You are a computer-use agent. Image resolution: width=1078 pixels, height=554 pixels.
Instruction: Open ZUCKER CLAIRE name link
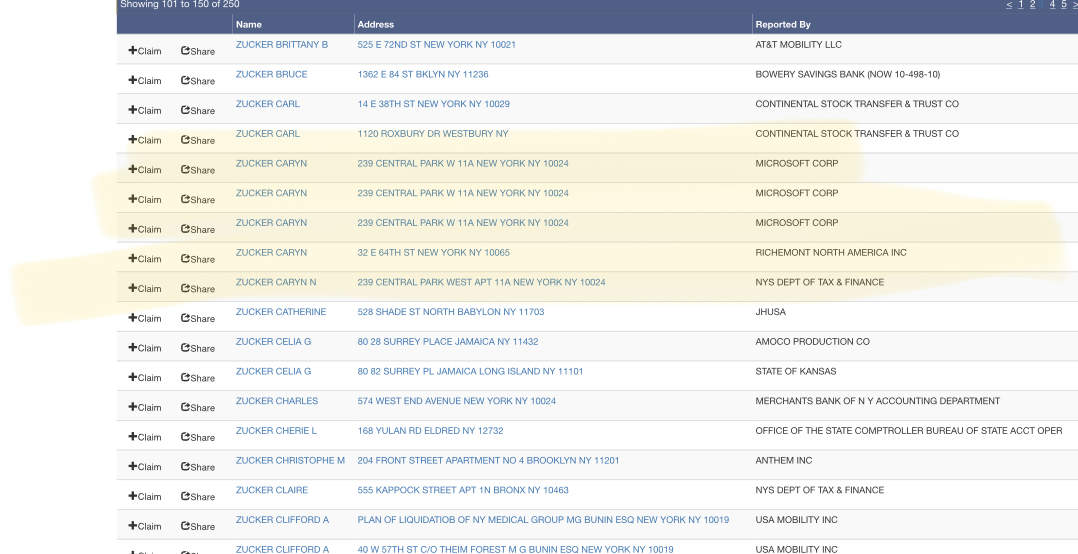pyautogui.click(x=272, y=490)
